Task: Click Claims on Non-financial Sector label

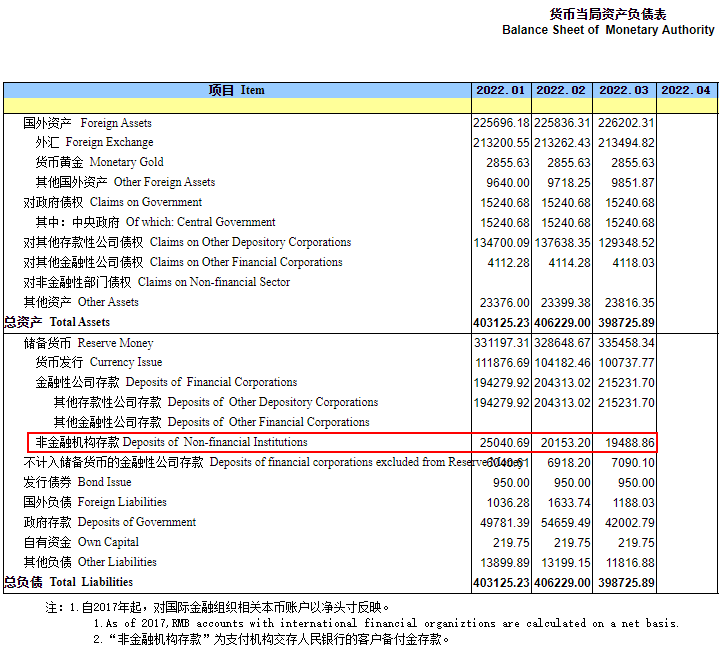Action: click(156, 282)
